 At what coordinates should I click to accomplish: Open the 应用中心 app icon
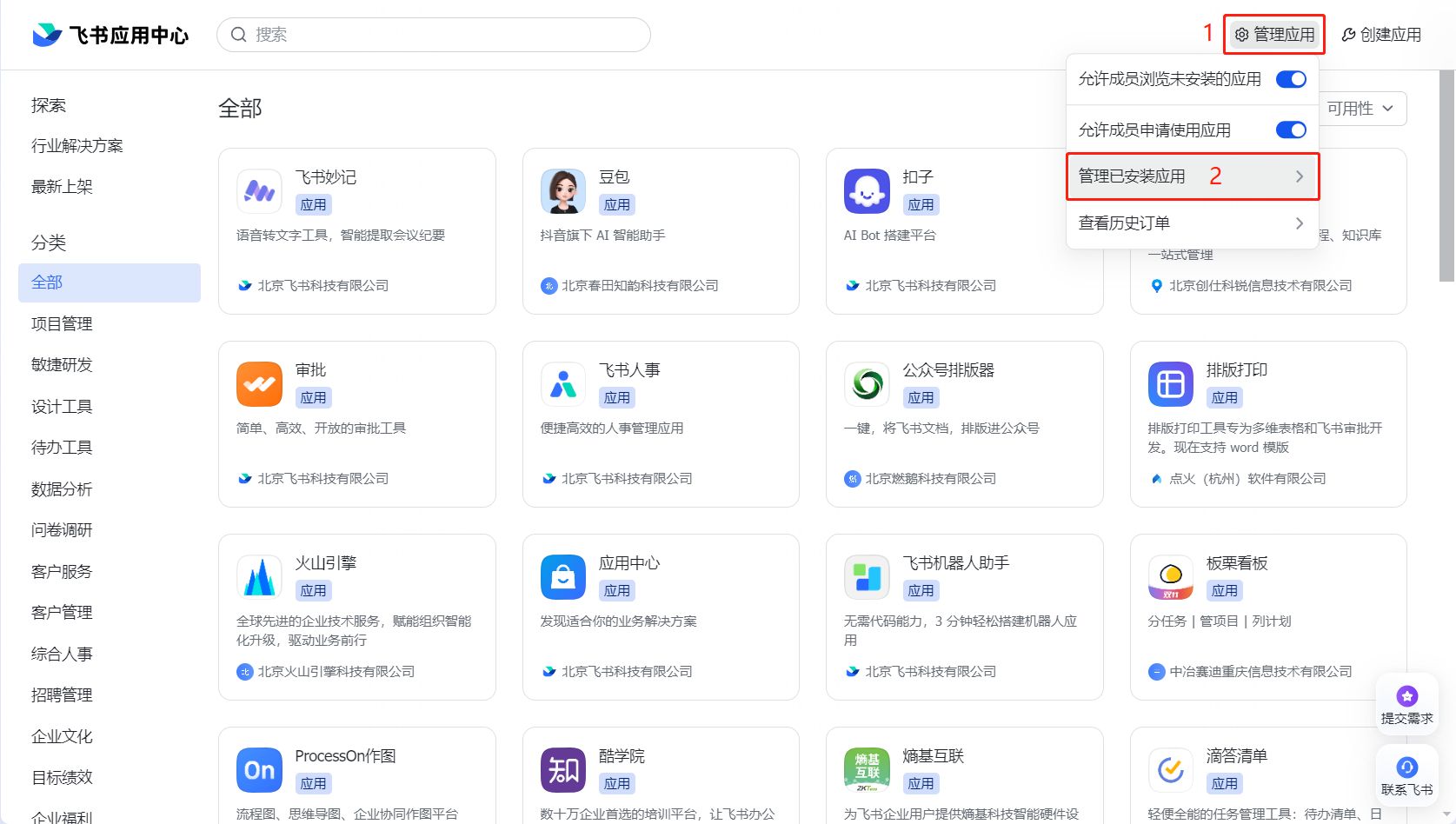(x=563, y=577)
